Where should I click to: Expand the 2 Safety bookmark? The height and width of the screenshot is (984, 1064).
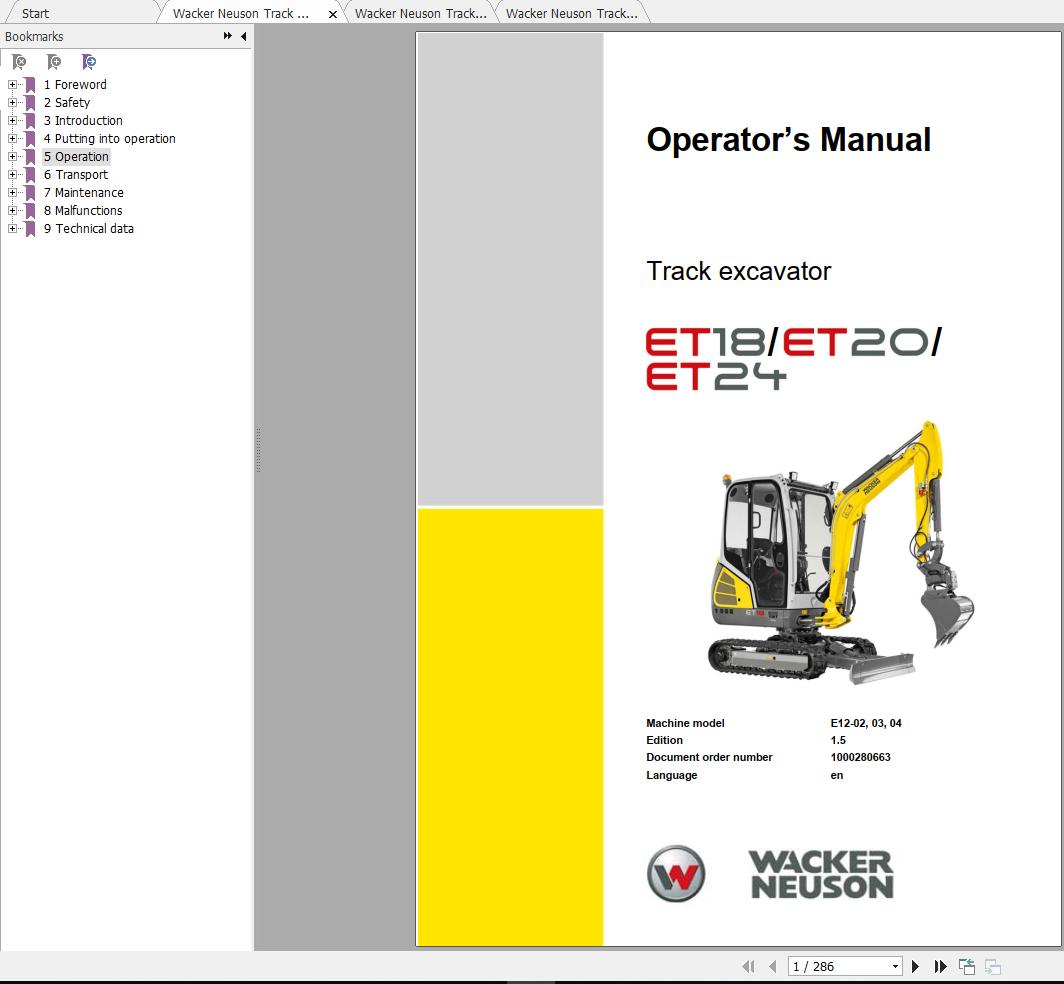point(12,102)
